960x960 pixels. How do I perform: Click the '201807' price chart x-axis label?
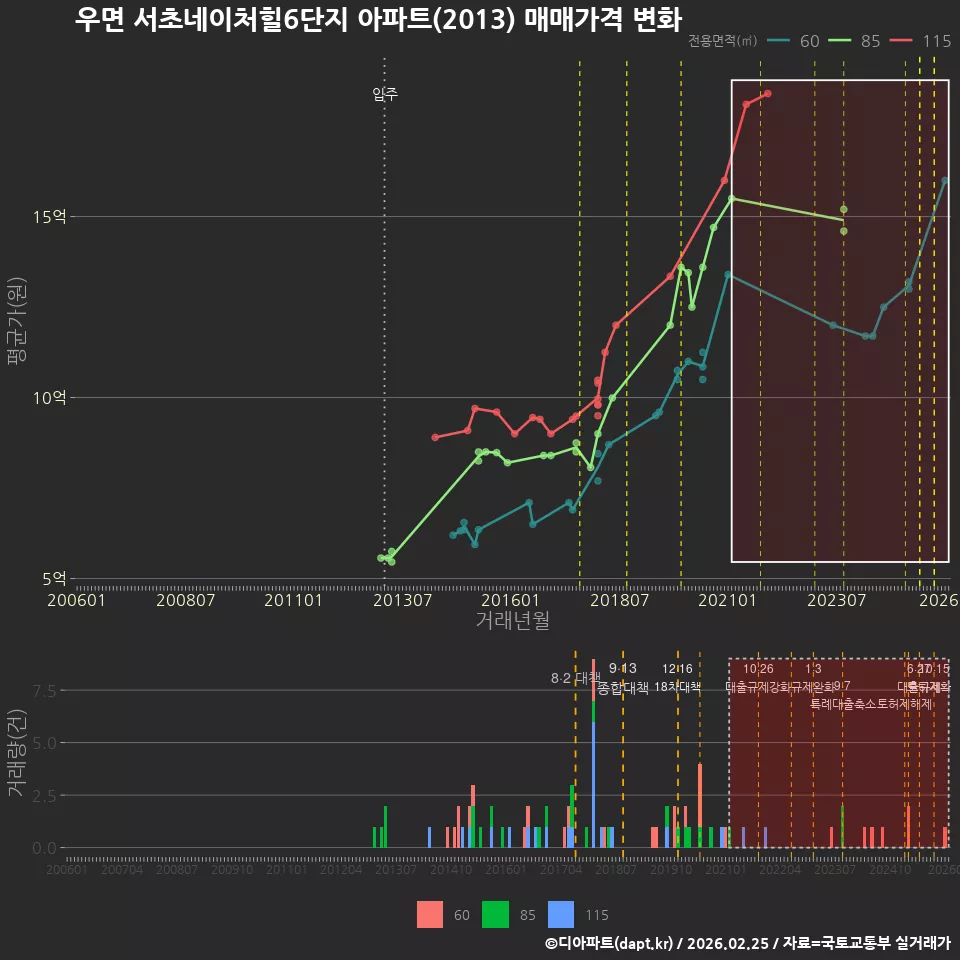coord(619,600)
